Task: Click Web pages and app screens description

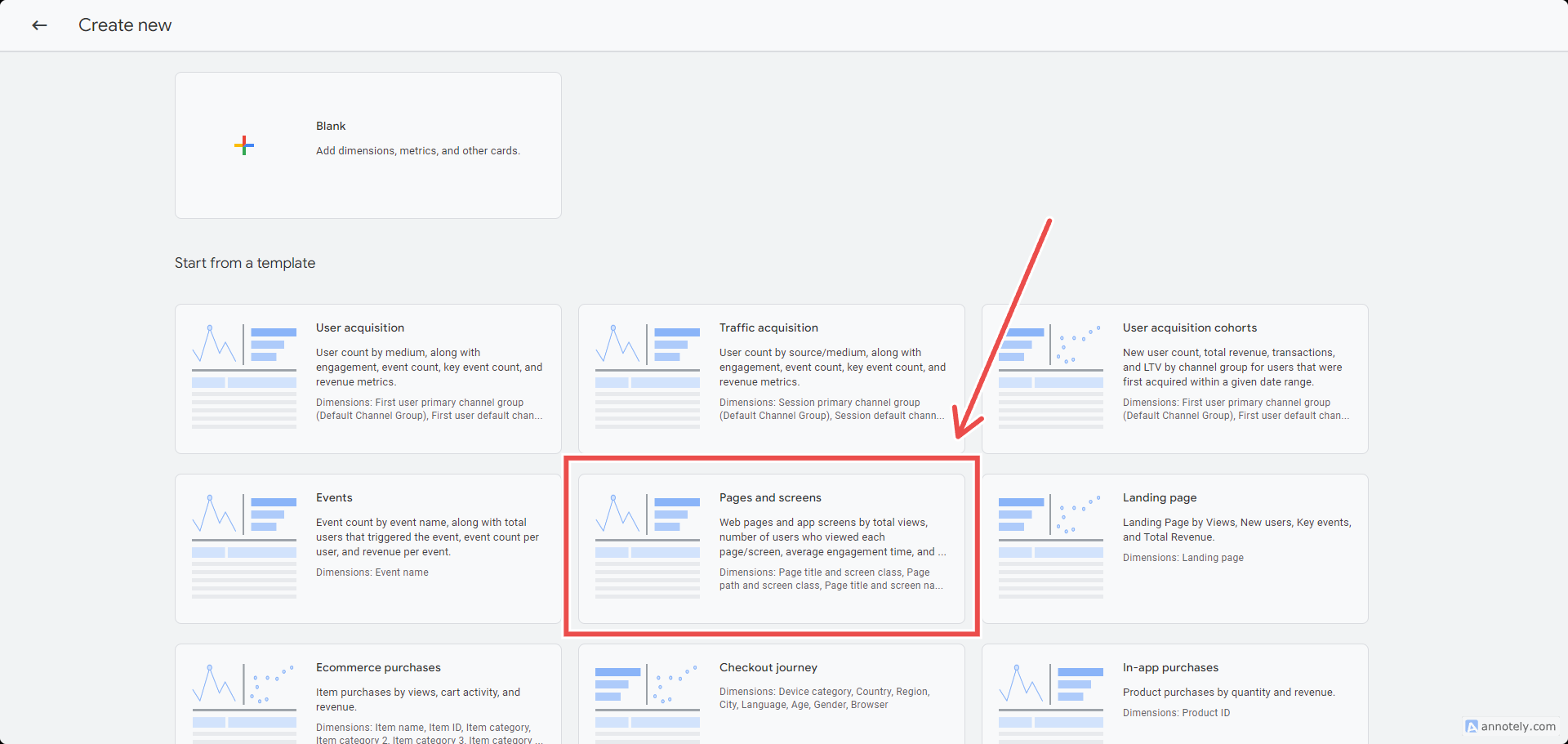Action: click(x=833, y=537)
